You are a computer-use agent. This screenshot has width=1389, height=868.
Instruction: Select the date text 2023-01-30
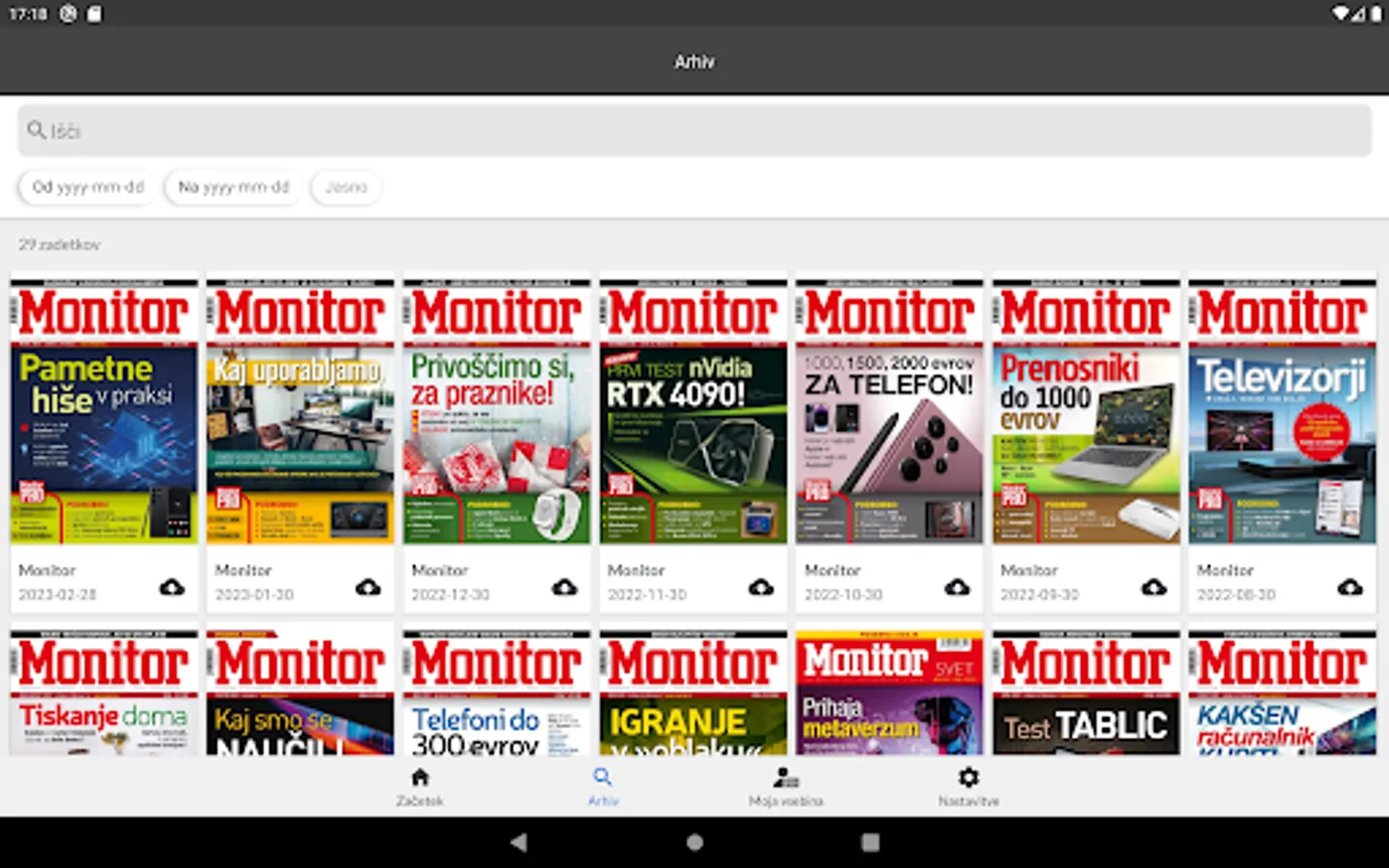point(255,594)
